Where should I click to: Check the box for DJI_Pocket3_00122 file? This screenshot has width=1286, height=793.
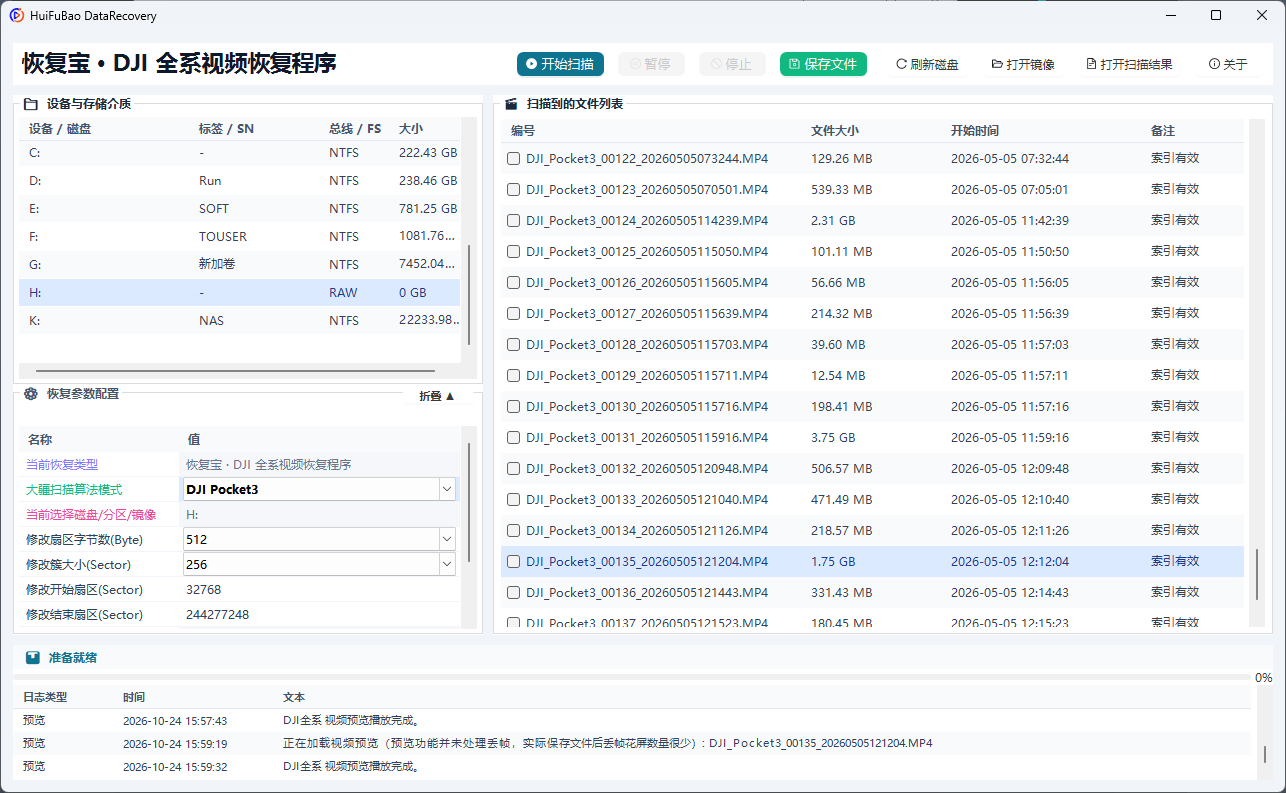[x=513, y=158]
